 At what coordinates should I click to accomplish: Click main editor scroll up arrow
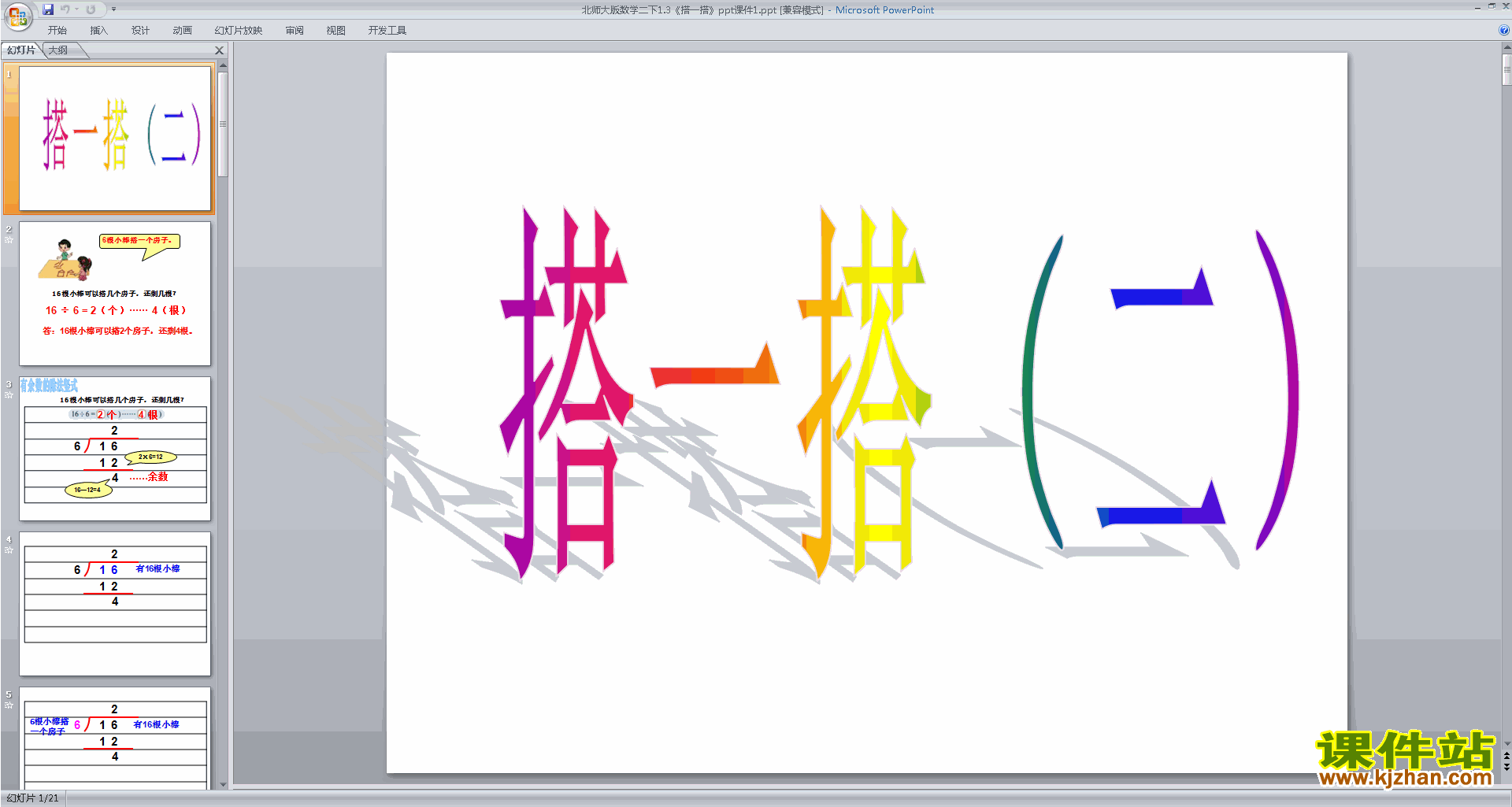1506,47
